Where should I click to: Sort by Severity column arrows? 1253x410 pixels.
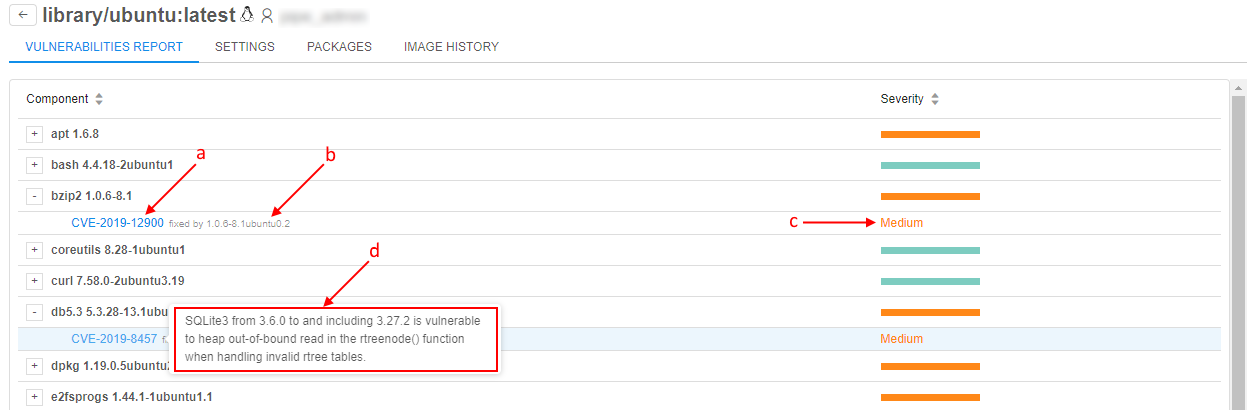[935, 99]
